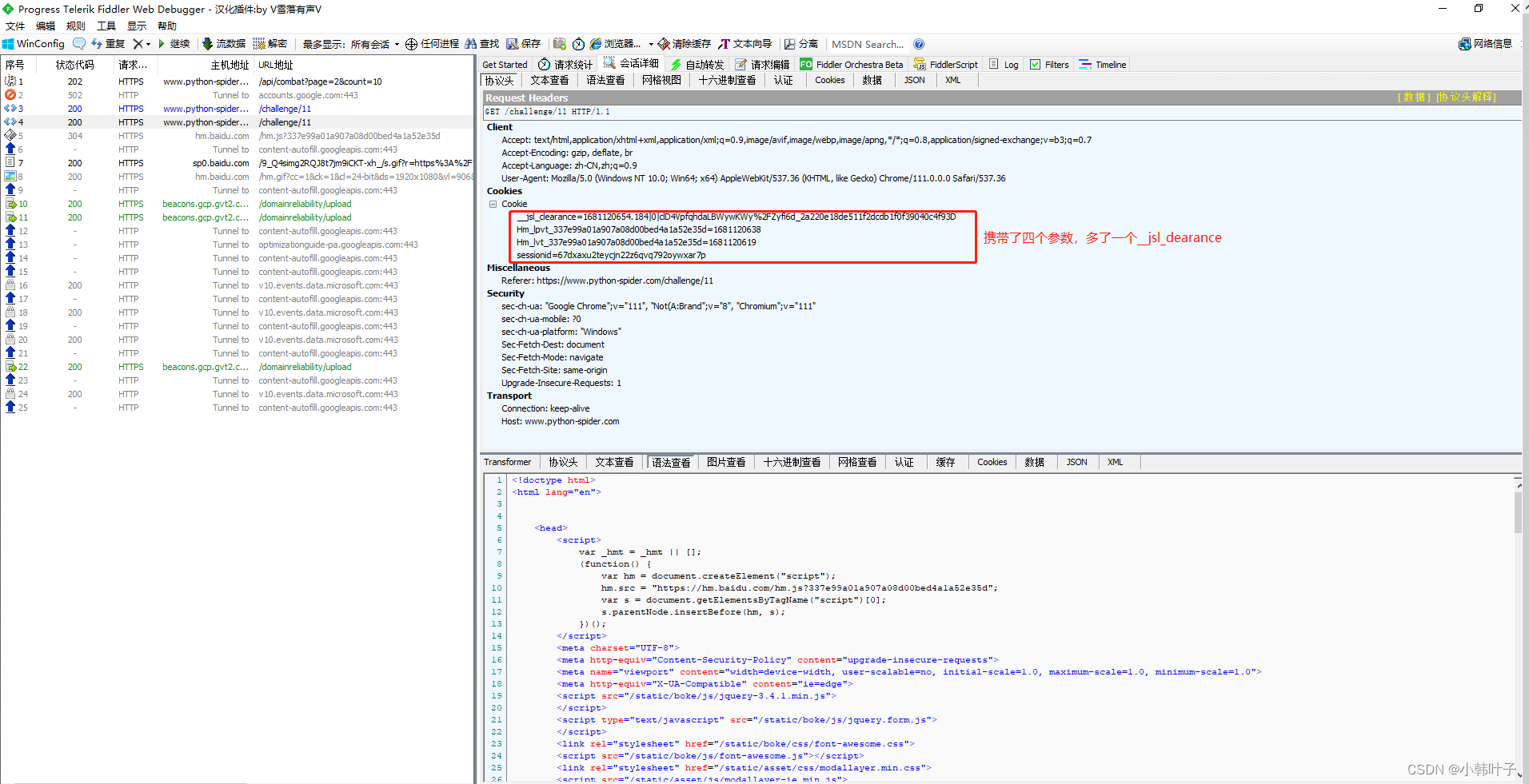1529x784 pixels.
Task: Open the 工具 menu
Action: click(106, 26)
